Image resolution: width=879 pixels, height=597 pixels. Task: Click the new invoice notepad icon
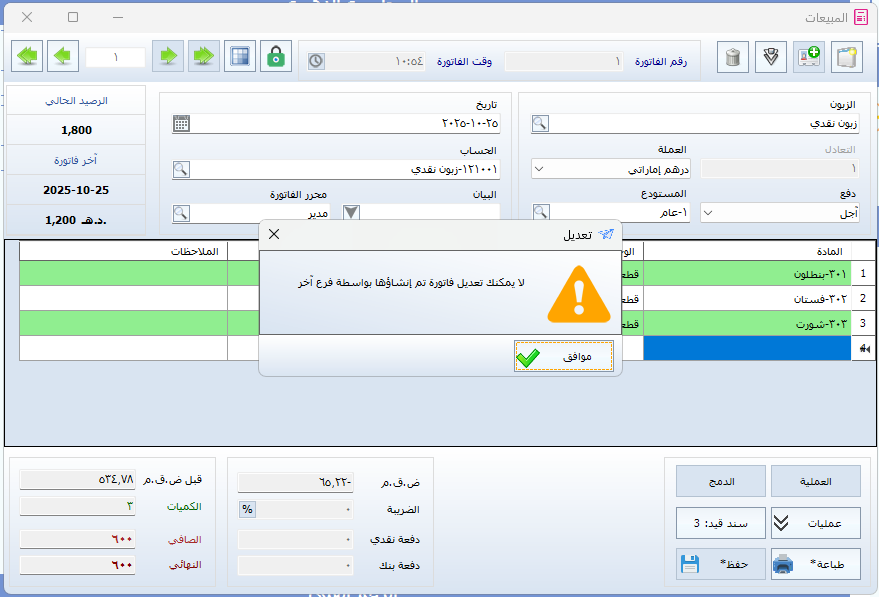coord(846,57)
